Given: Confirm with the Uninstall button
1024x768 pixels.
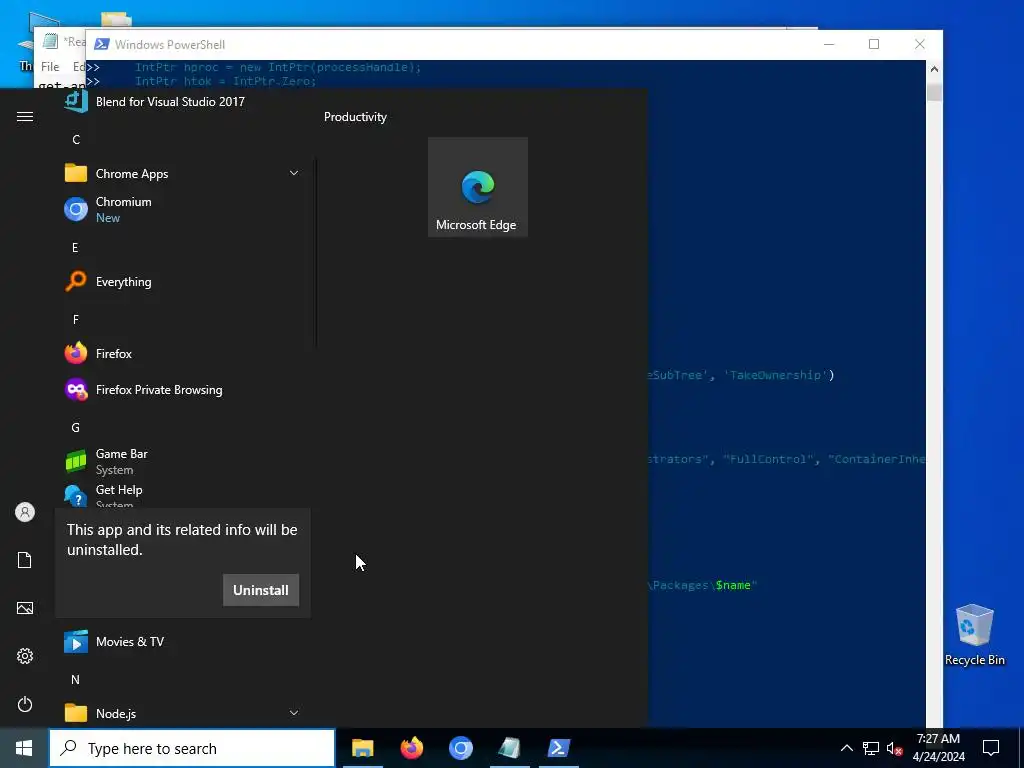Looking at the screenshot, I should click(x=261, y=590).
